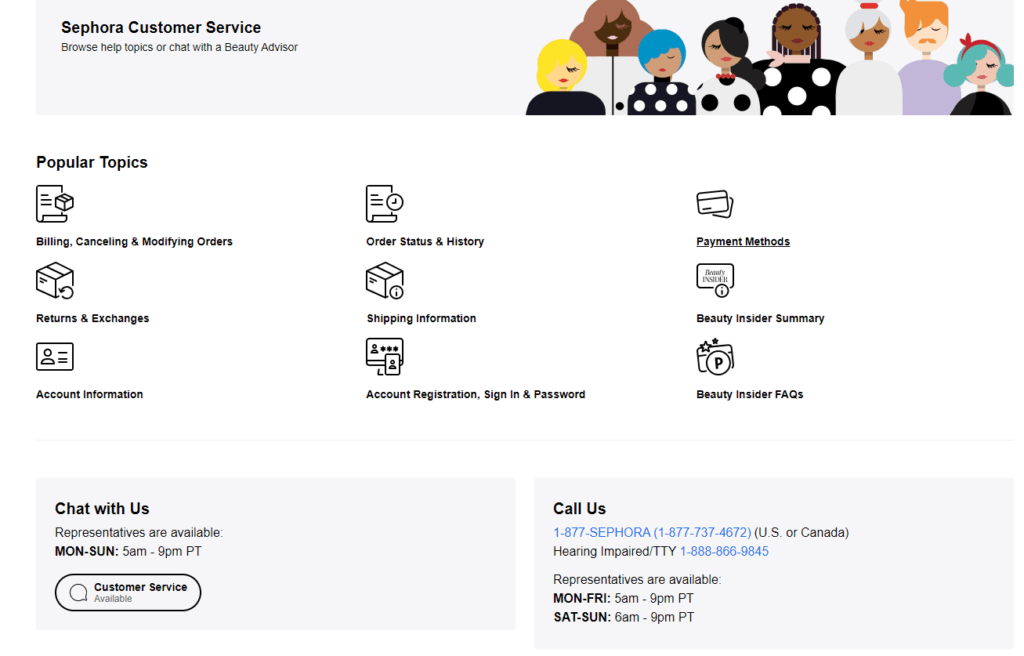The image size is (1024, 656).
Task: Open the Beauty Insider FAQs points icon
Action: pyautogui.click(x=715, y=356)
